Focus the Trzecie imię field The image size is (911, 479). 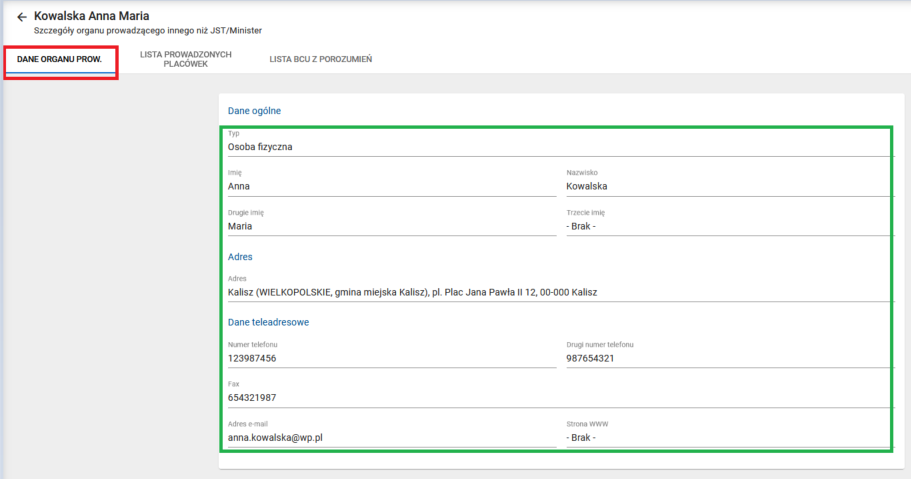pyautogui.click(x=728, y=226)
